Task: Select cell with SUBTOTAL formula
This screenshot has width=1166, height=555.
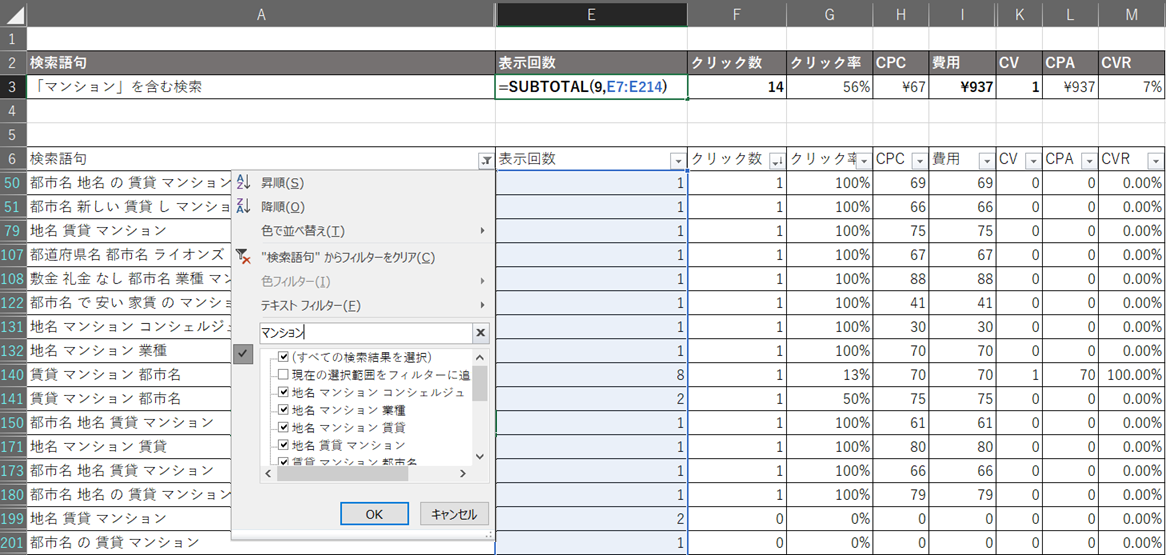Action: [592, 87]
